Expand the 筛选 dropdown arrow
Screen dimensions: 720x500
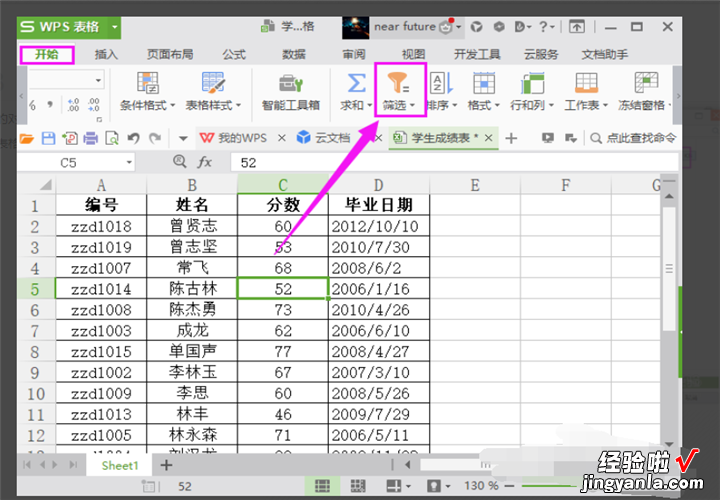412,106
